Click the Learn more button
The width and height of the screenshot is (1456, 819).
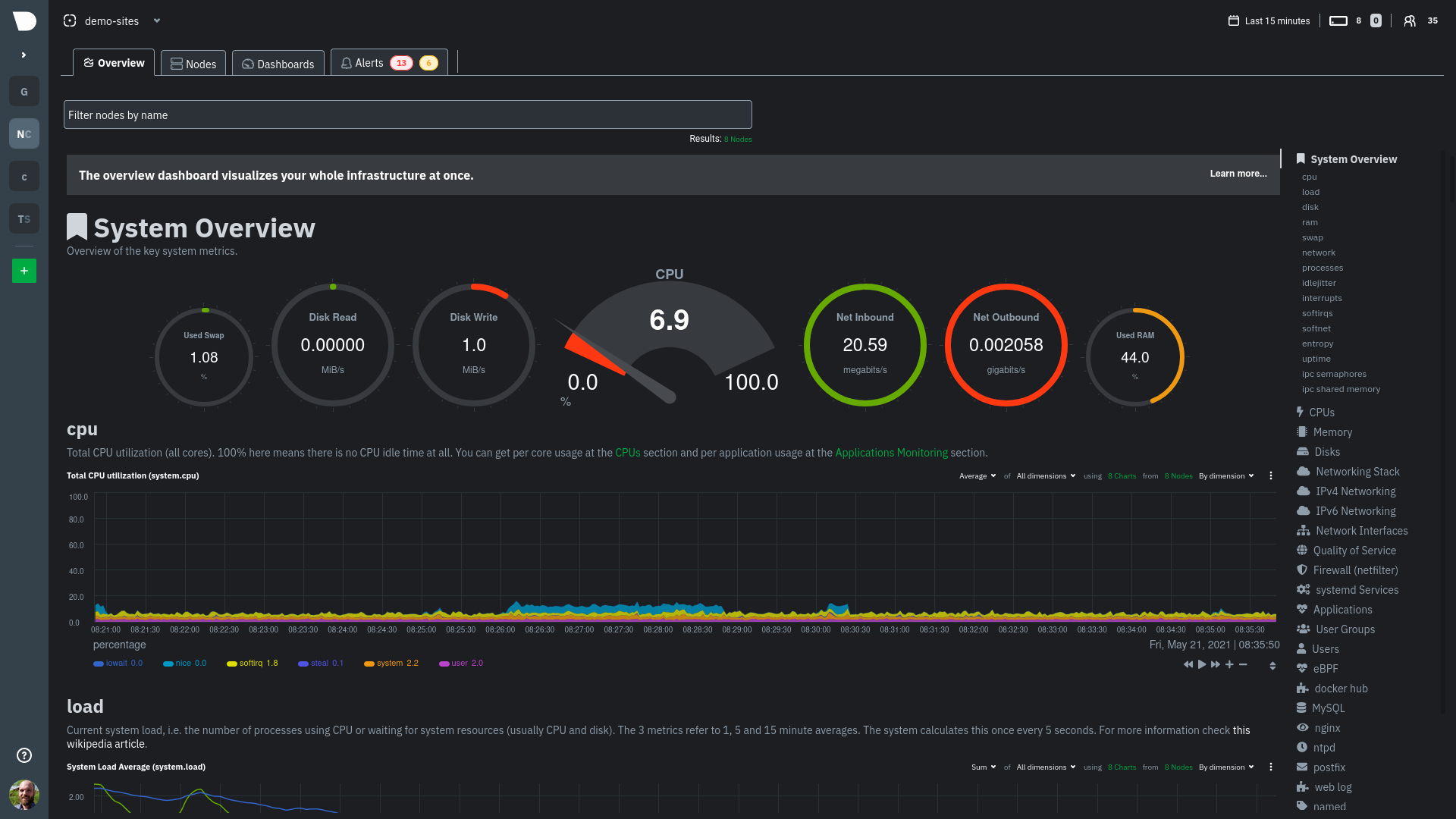[1238, 174]
